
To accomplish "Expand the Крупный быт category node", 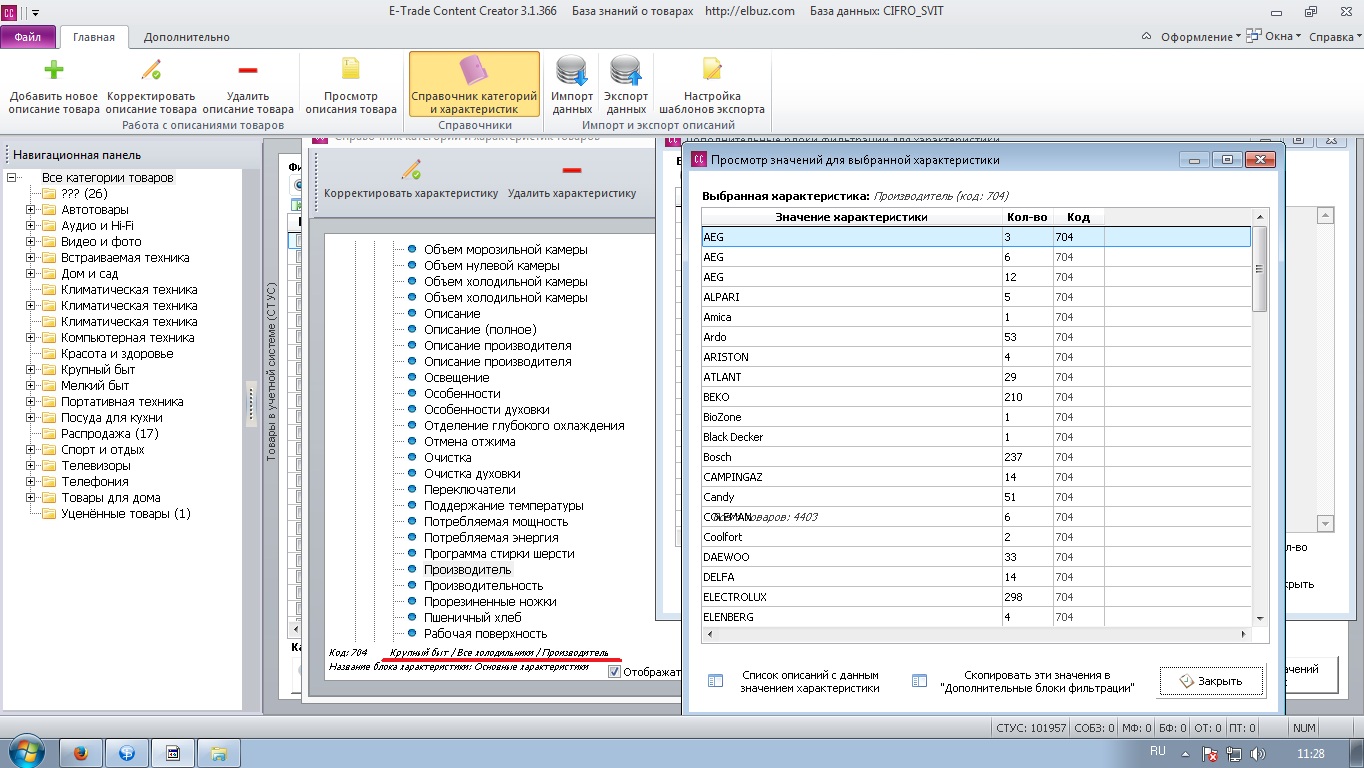I will click(31, 370).
